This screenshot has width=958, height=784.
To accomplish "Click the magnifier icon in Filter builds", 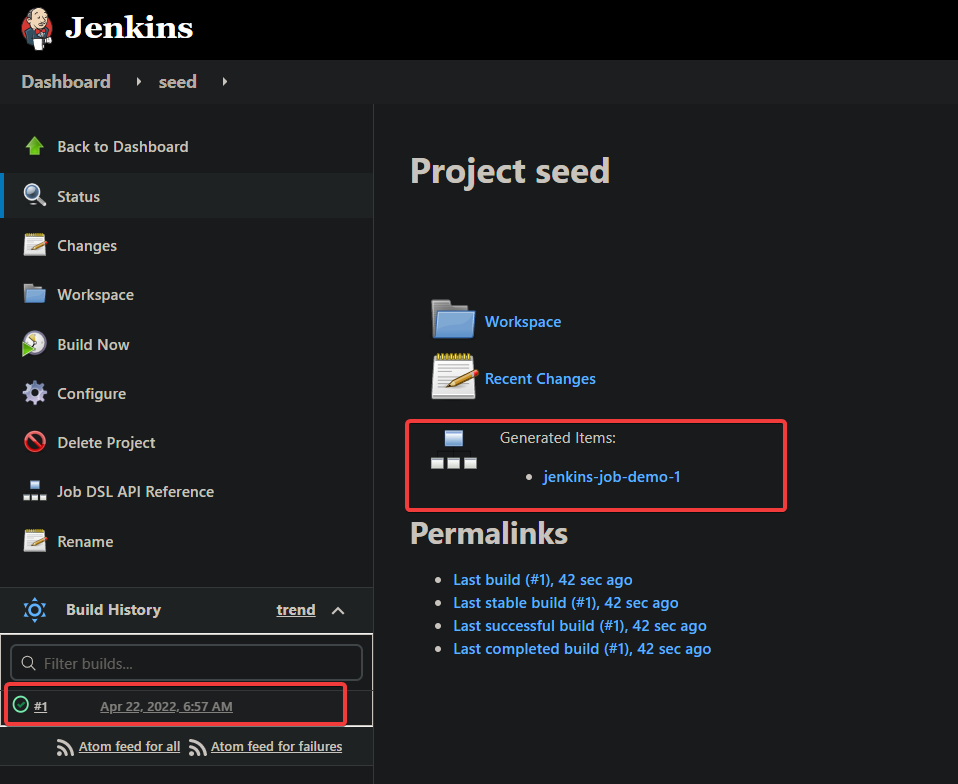I will tap(28, 663).
